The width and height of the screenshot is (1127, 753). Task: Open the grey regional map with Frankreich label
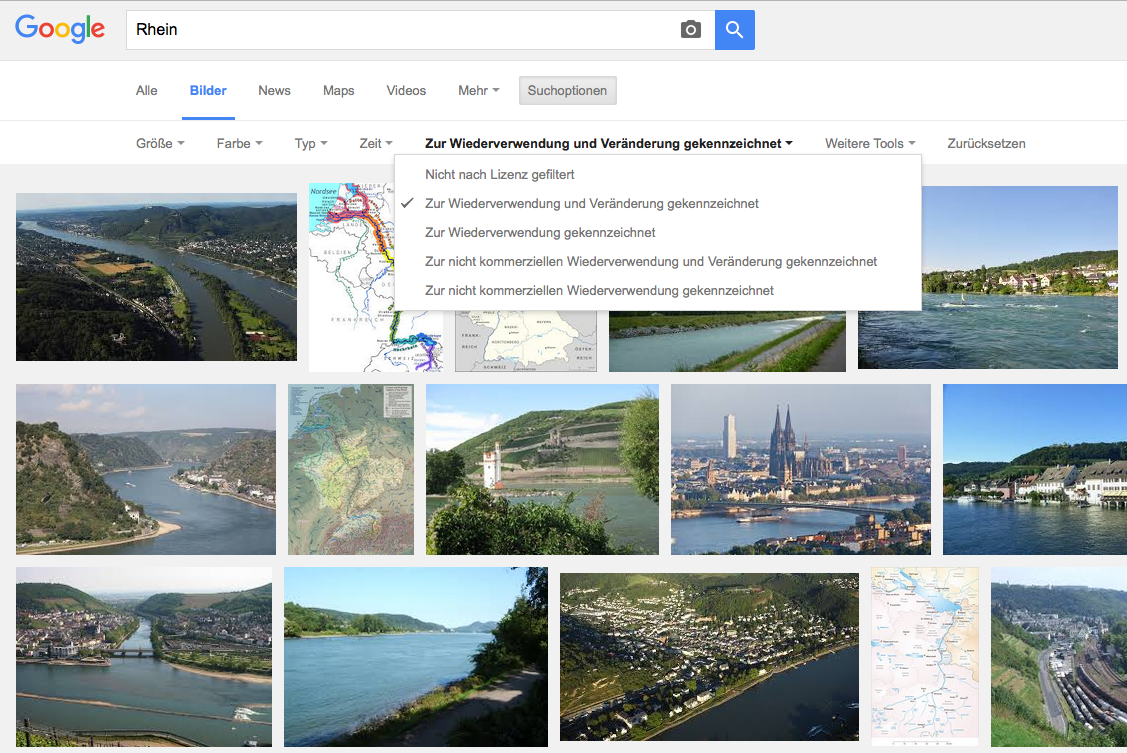click(x=525, y=341)
